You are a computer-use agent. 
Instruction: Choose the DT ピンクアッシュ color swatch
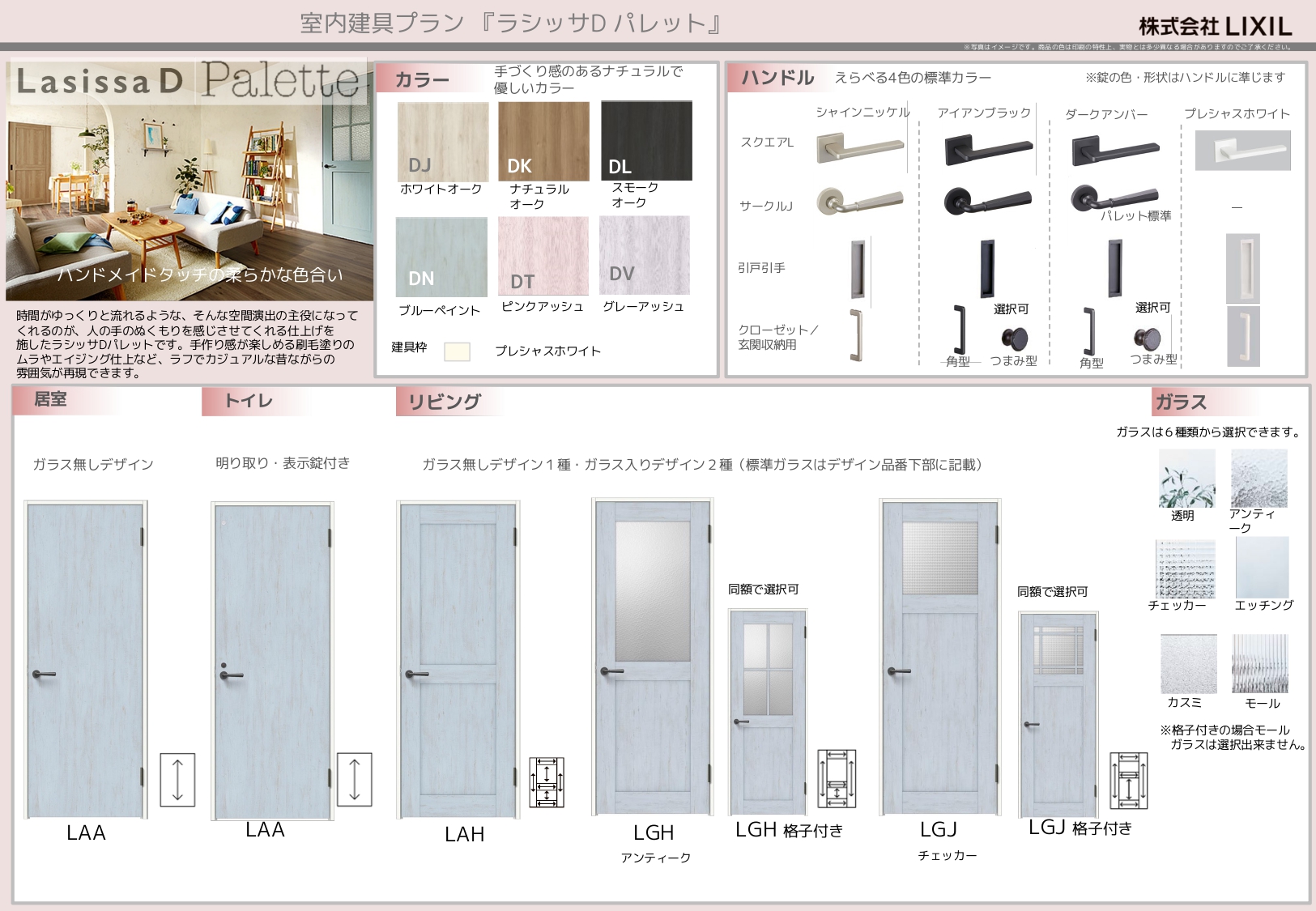coord(543,256)
